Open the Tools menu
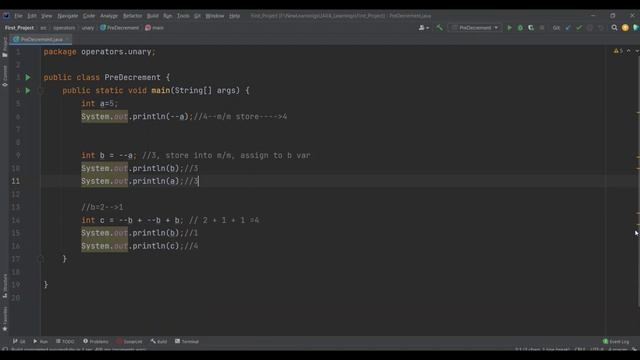The image size is (640, 360). tap(183, 16)
